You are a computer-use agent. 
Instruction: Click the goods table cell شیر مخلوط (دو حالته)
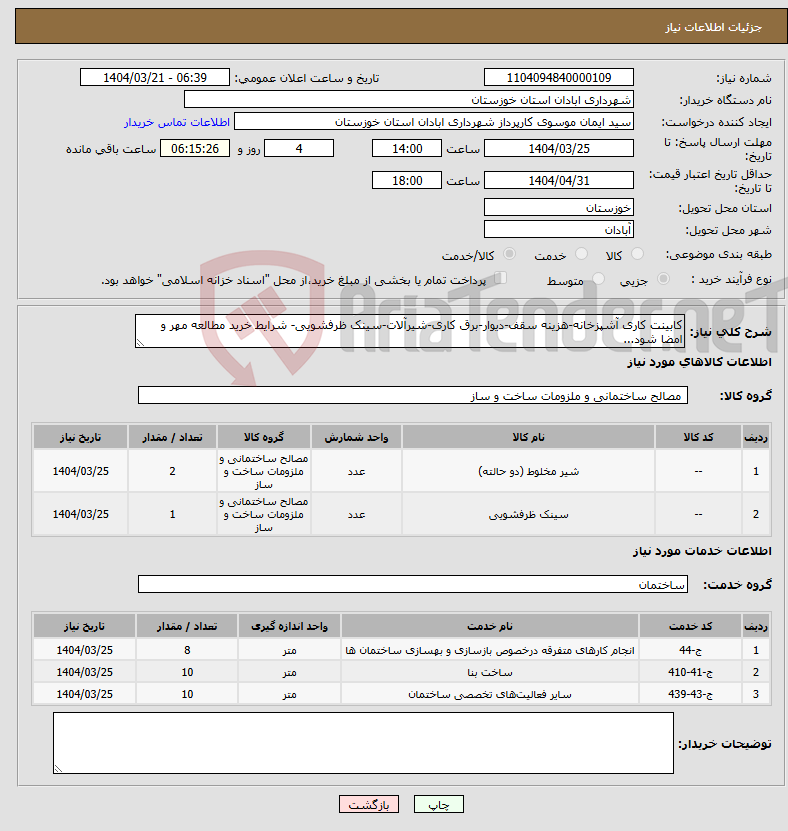point(528,471)
